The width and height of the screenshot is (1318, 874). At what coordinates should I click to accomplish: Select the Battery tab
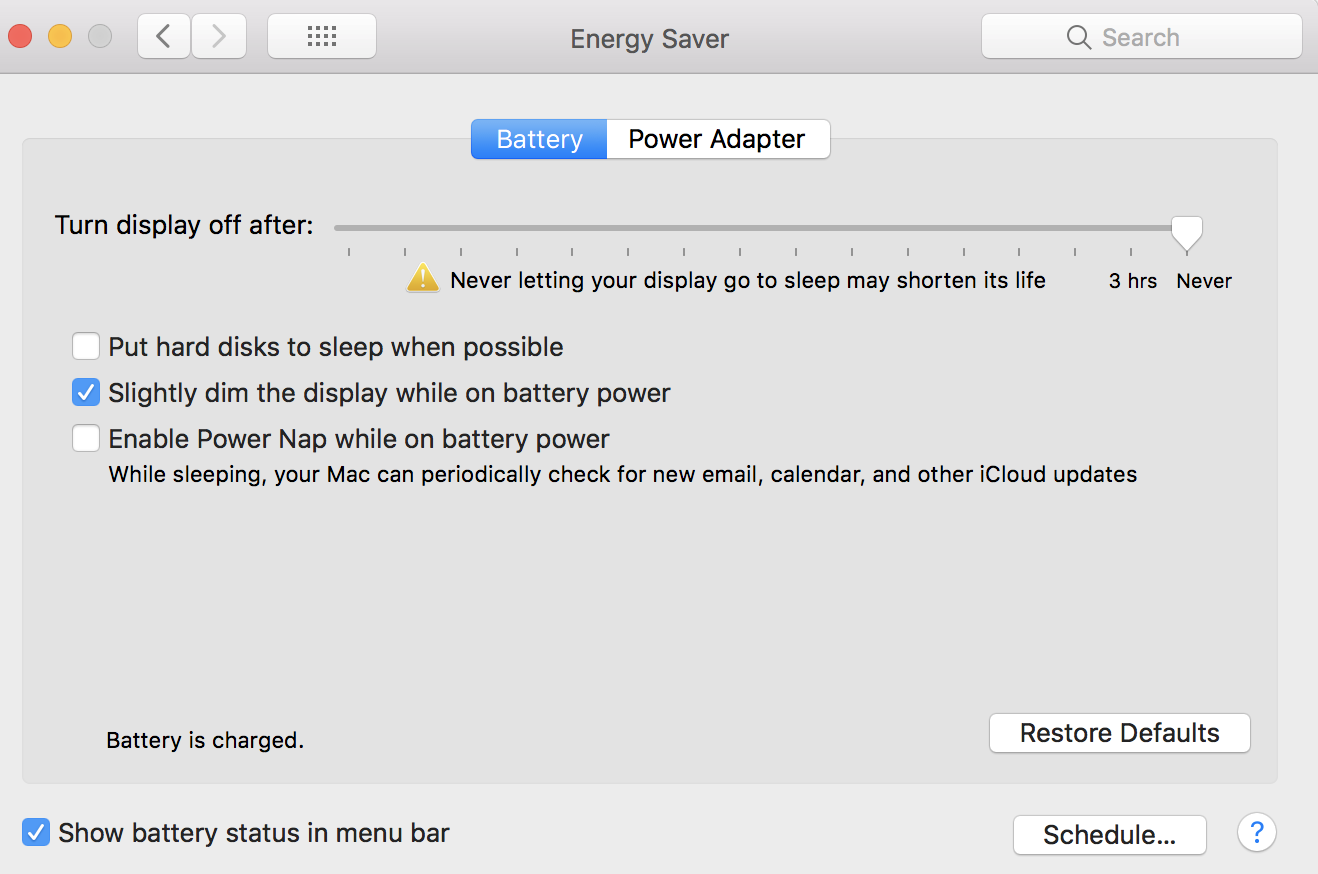(x=539, y=139)
